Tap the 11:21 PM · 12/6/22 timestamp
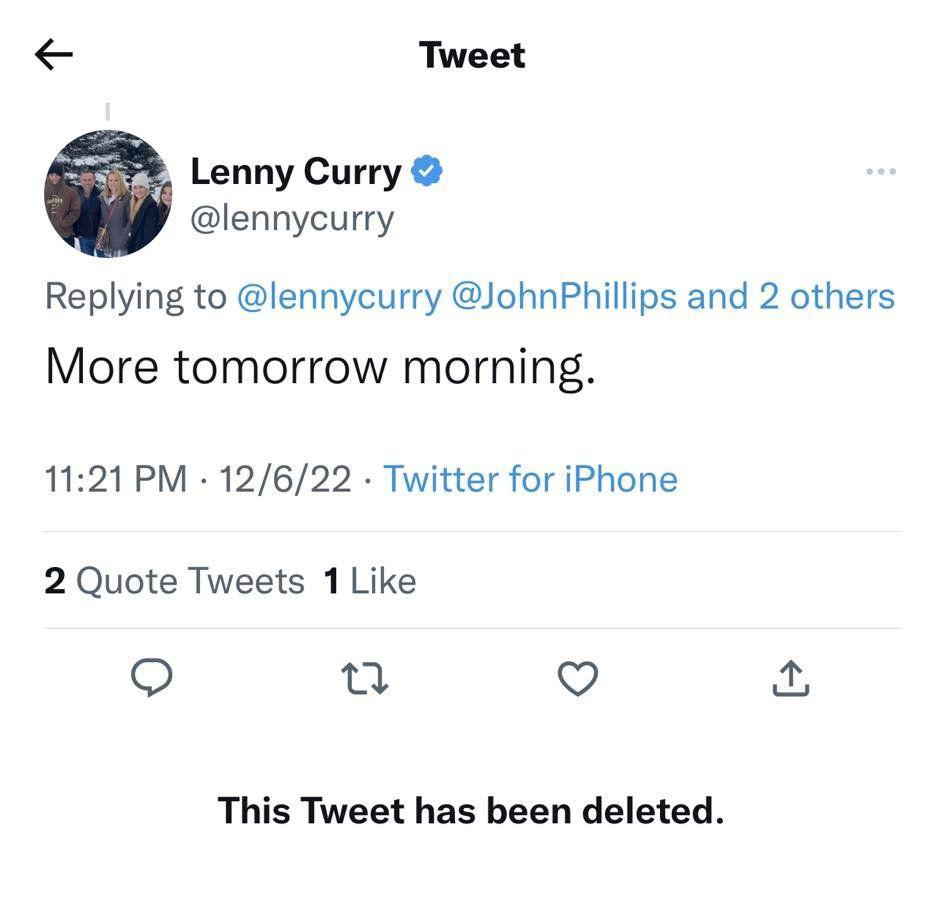The width and height of the screenshot is (945, 912). (x=198, y=480)
